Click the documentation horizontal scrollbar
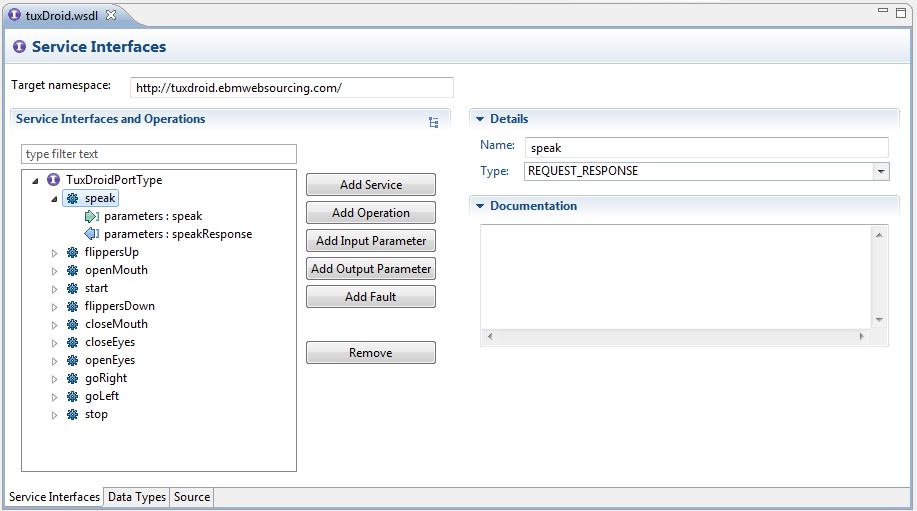Viewport: 917px width, 511px height. [674, 337]
